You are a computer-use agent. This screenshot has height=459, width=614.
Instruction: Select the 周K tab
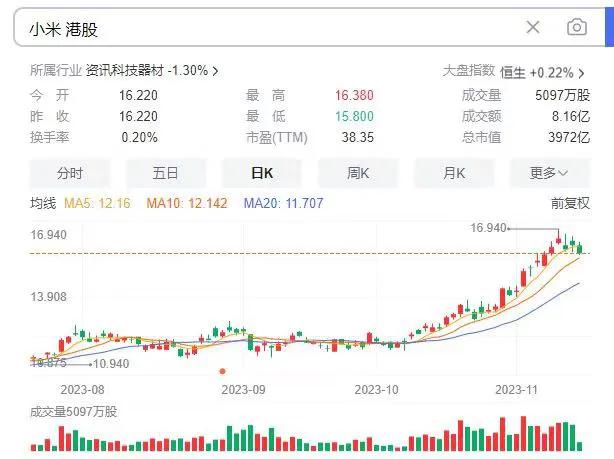pyautogui.click(x=358, y=173)
